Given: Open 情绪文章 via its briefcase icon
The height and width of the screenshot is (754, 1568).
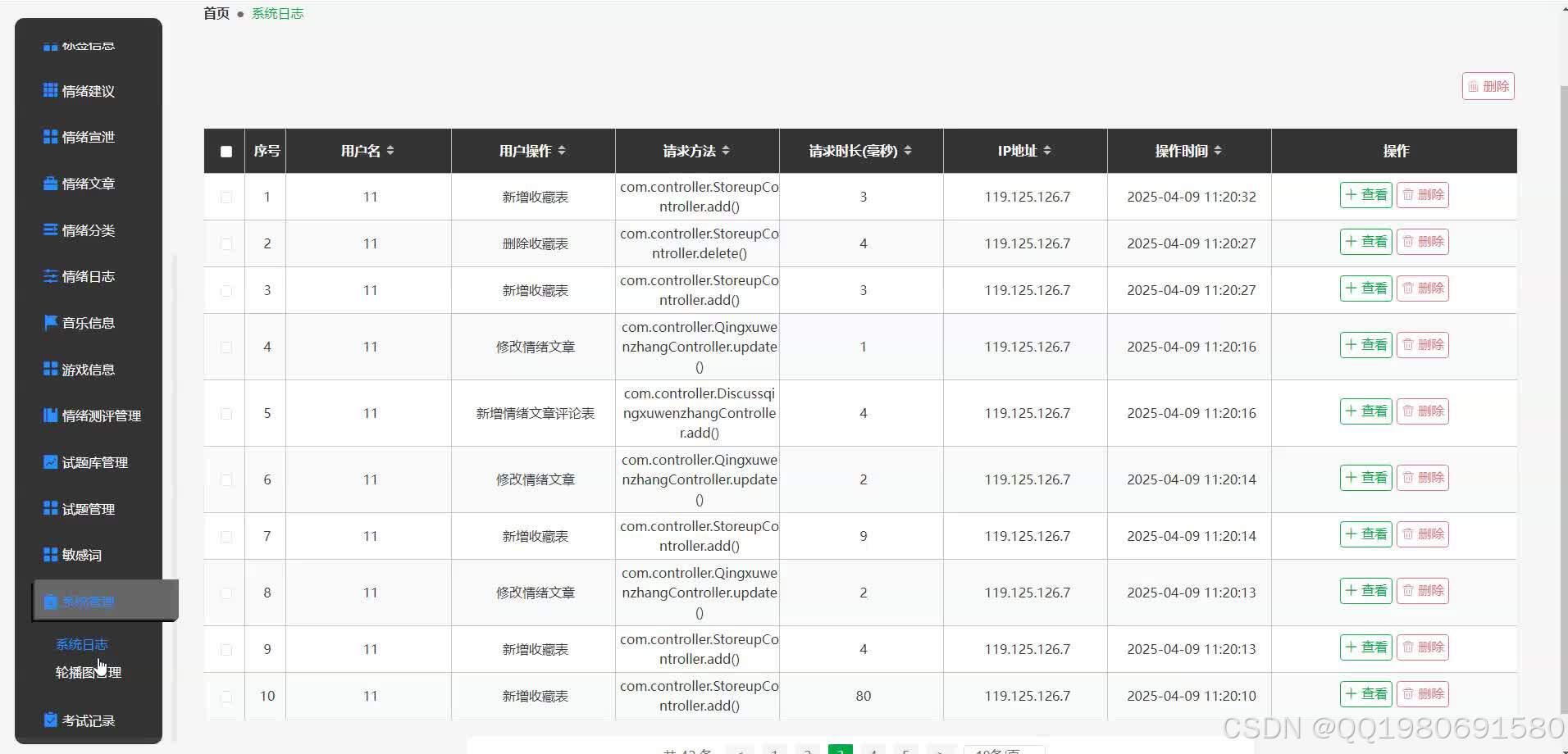Looking at the screenshot, I should coord(49,183).
